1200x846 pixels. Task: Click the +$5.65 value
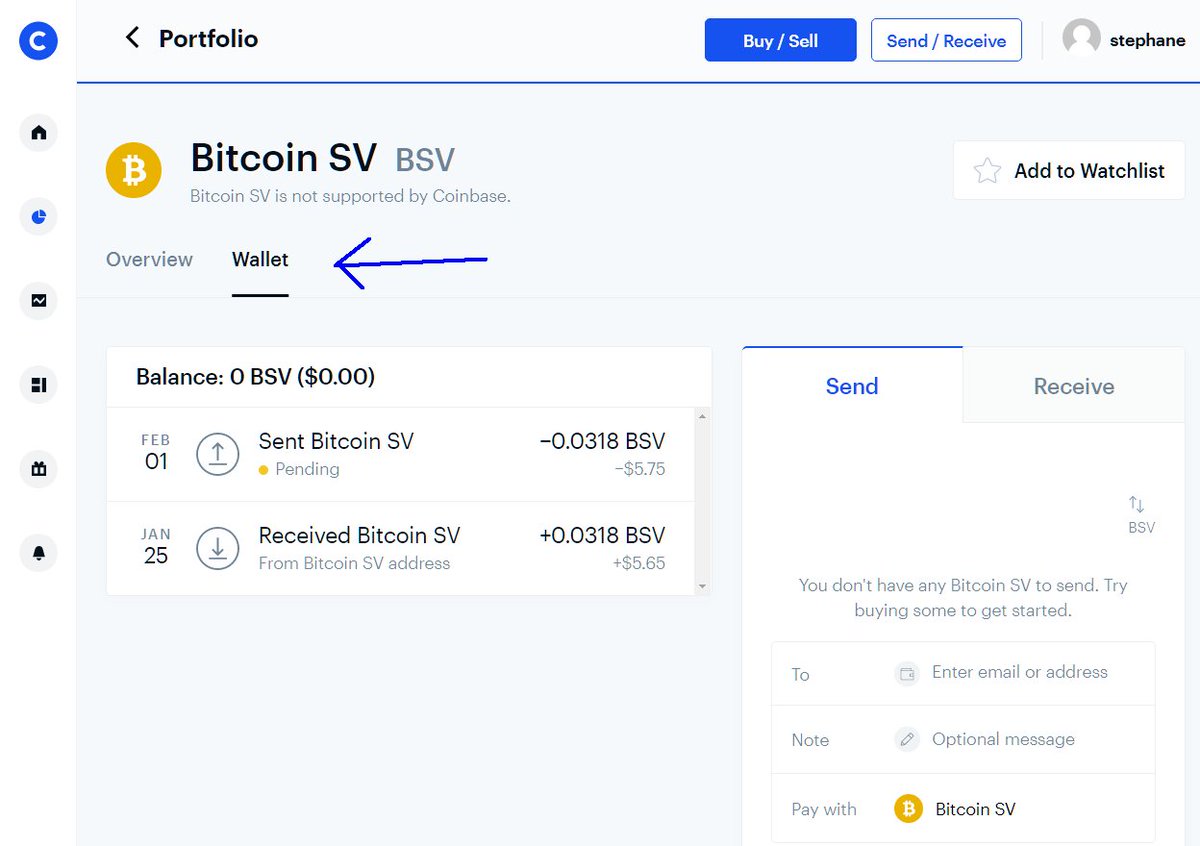coord(639,563)
